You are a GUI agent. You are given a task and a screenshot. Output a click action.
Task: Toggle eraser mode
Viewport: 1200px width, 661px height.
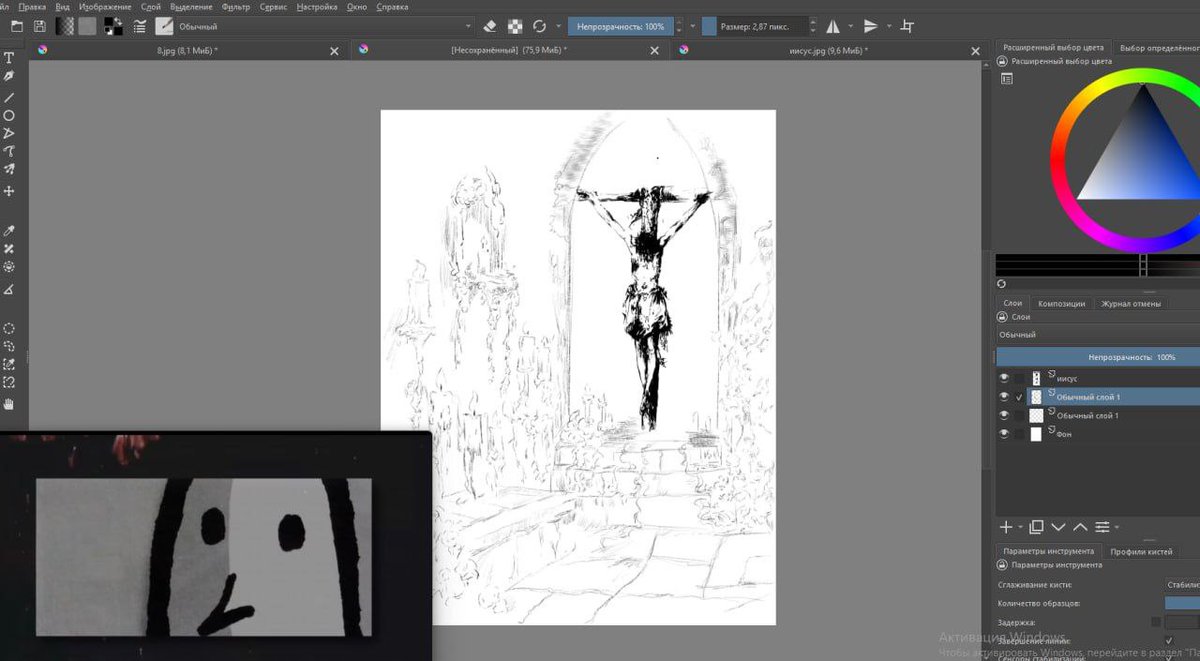pos(490,26)
